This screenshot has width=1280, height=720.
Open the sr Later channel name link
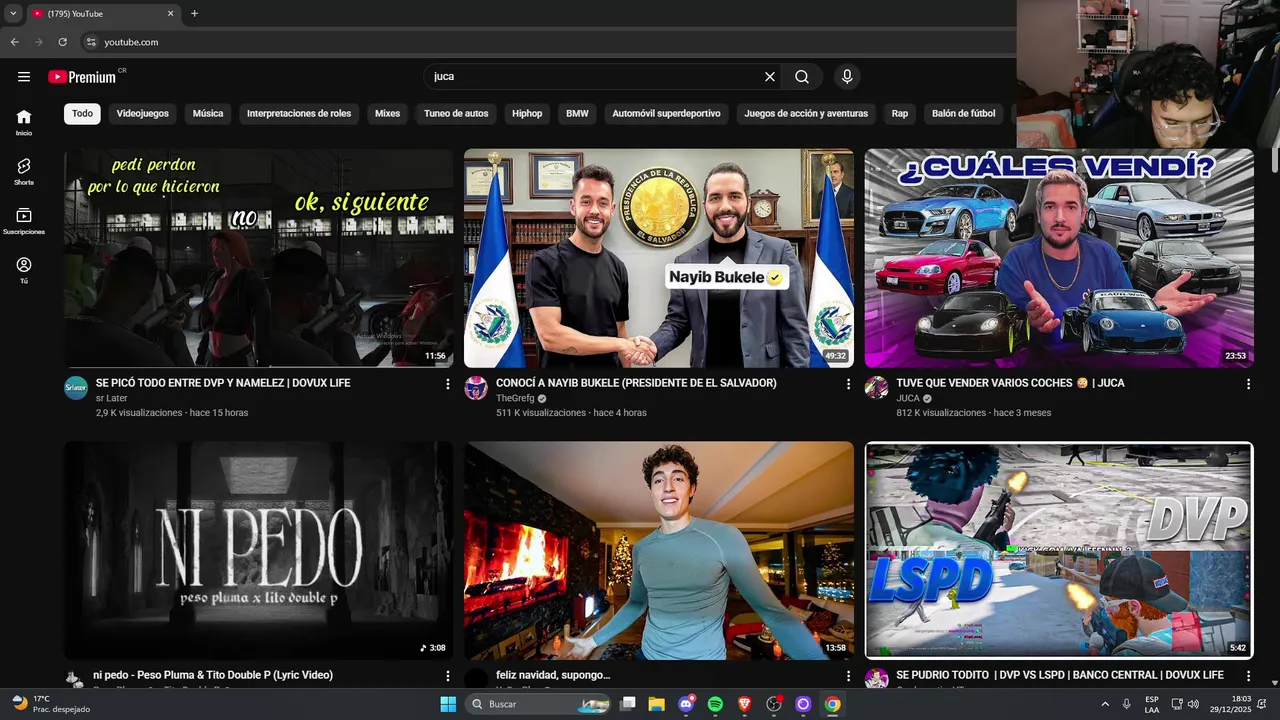[x=112, y=398]
